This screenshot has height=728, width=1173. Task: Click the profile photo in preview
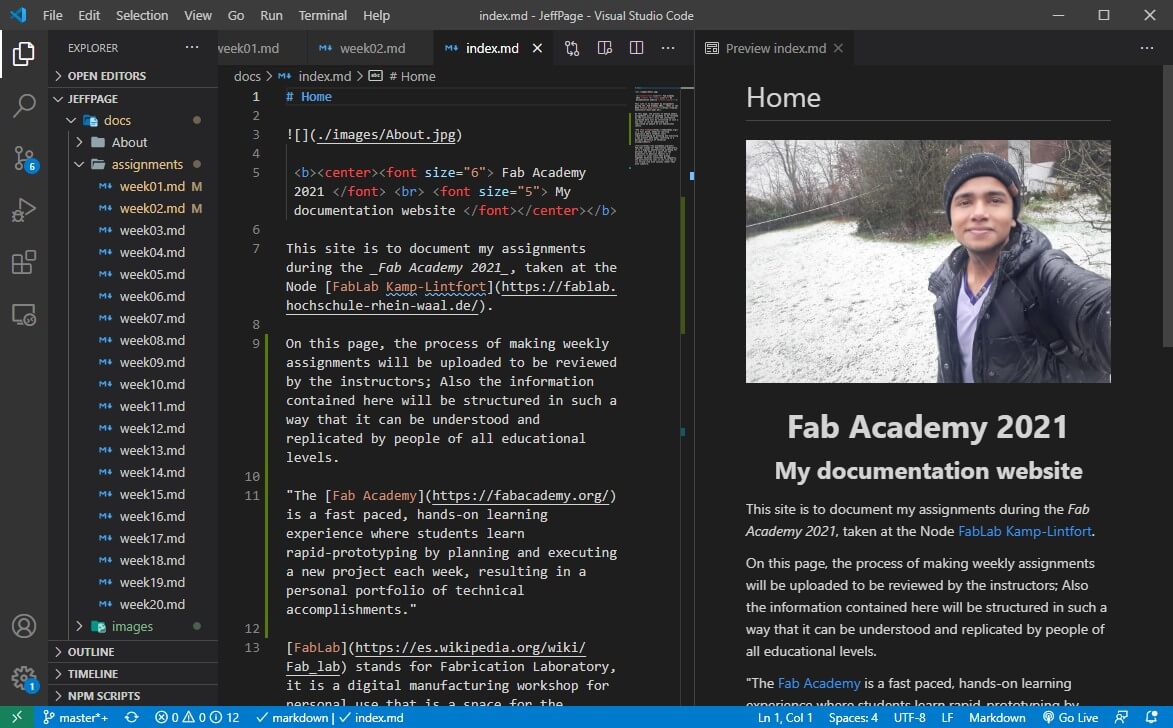point(928,262)
